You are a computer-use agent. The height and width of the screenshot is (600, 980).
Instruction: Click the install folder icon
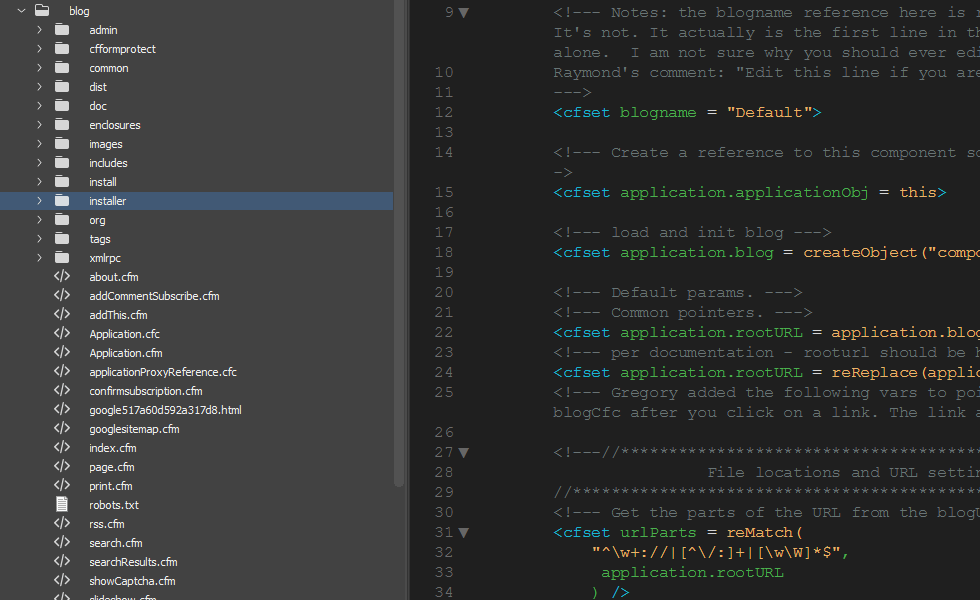tap(62, 181)
